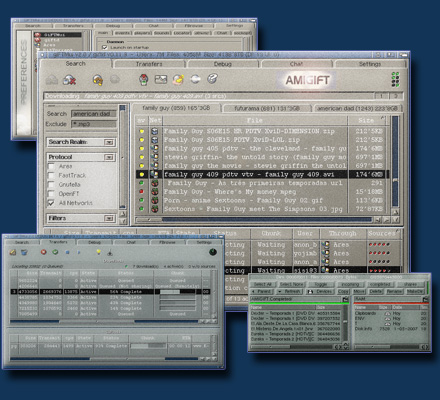The height and width of the screenshot is (400, 440).
Task: Click the blue bucket icon in Transfers window
Action: tap(24, 252)
